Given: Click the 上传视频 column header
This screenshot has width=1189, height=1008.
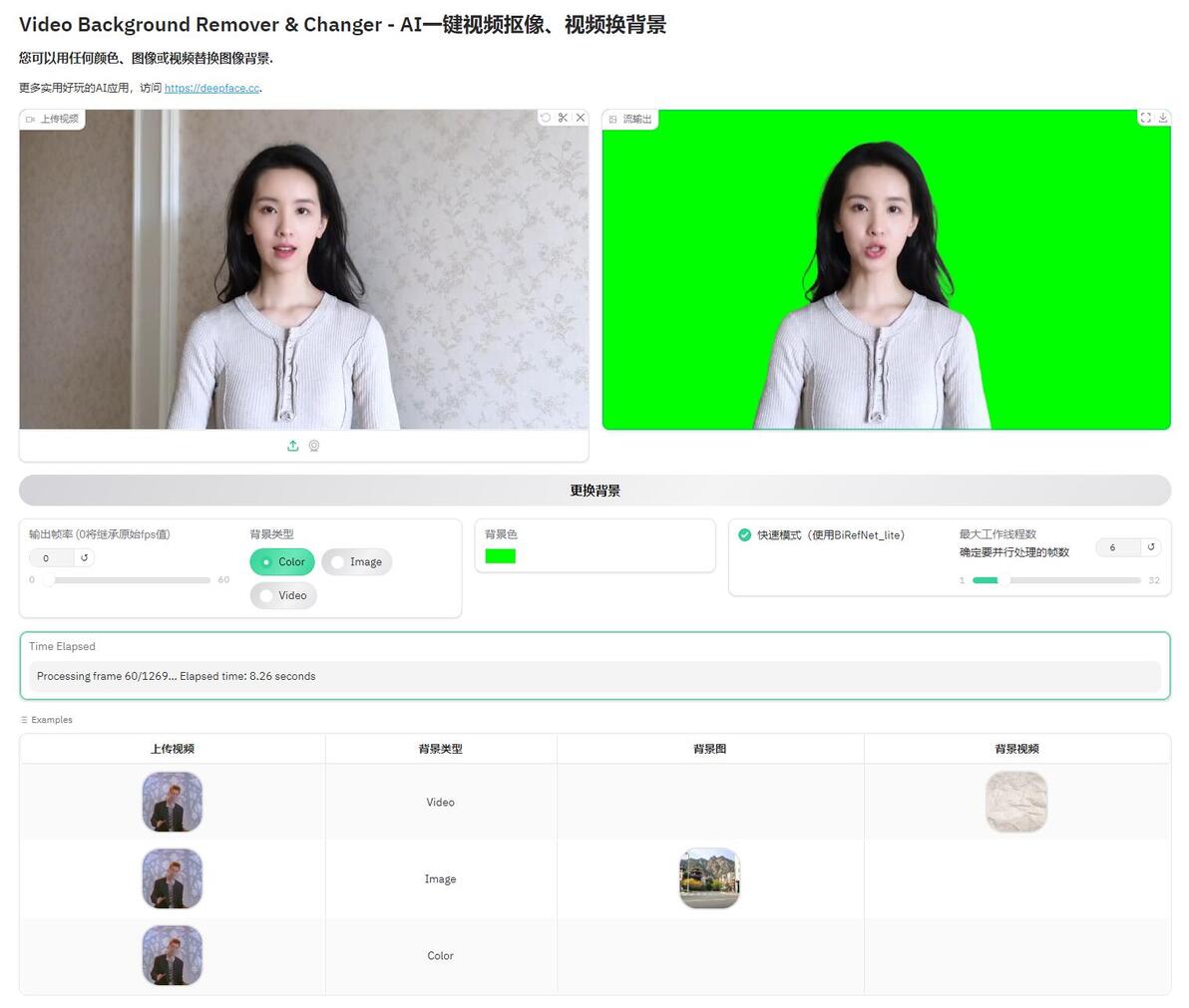Looking at the screenshot, I should [173, 749].
